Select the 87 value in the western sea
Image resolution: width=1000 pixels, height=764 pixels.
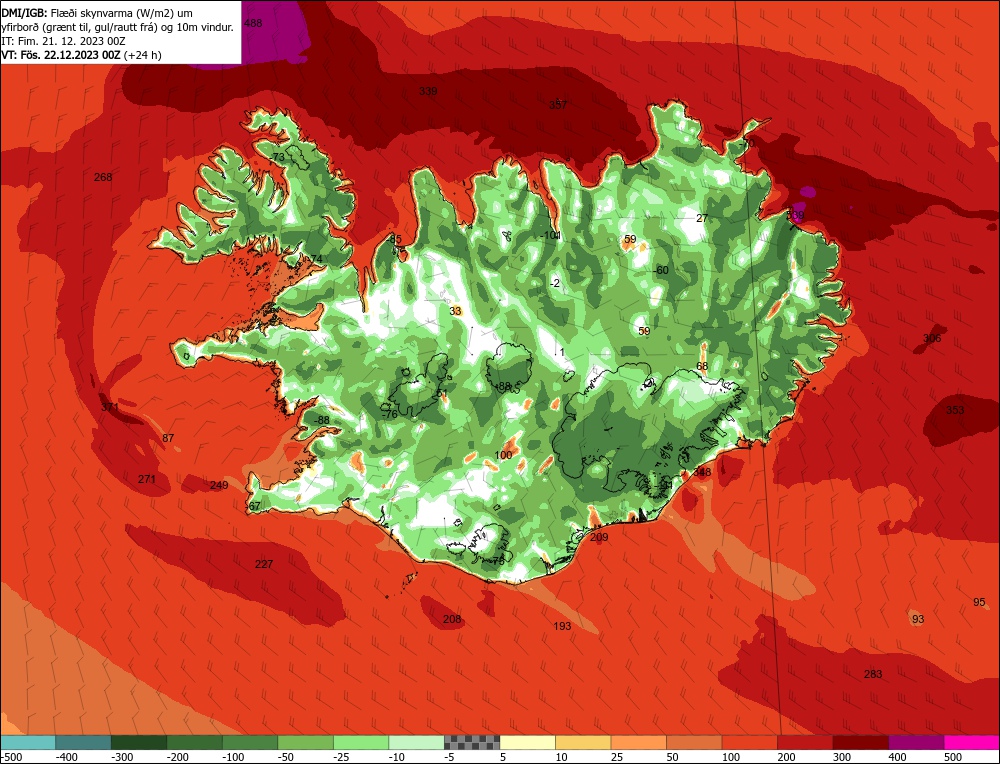point(168,438)
